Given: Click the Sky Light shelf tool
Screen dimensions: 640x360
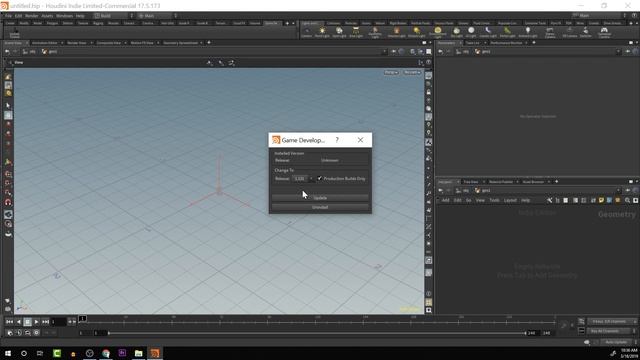Looking at the screenshot, I should tap(456, 32).
